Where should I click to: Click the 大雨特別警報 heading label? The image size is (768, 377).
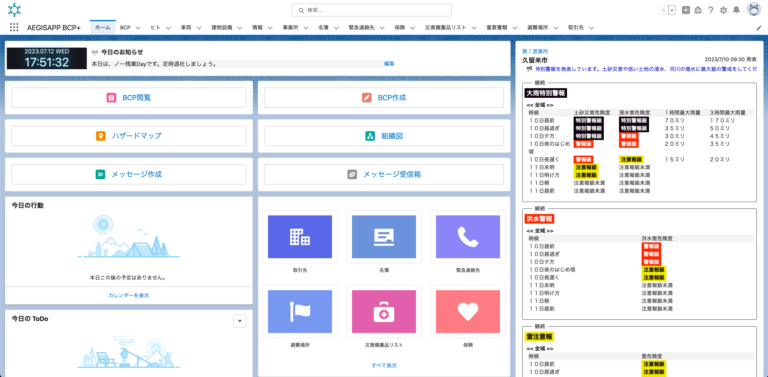pos(546,92)
